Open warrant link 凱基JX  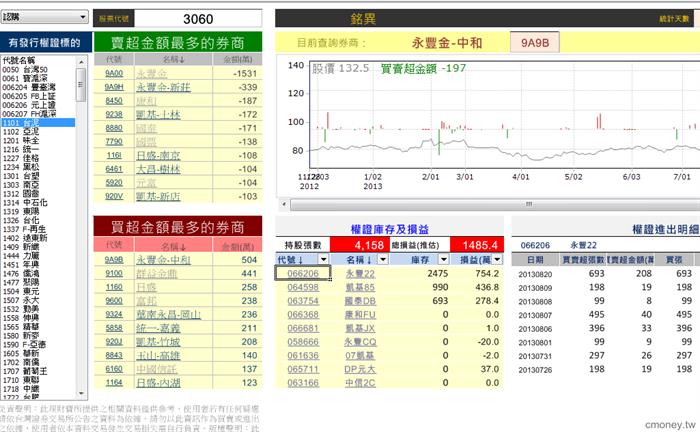[360, 328]
